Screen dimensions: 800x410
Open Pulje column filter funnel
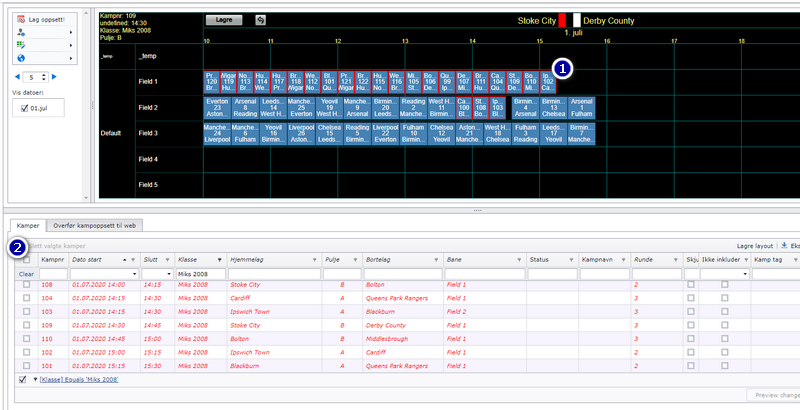355,260
